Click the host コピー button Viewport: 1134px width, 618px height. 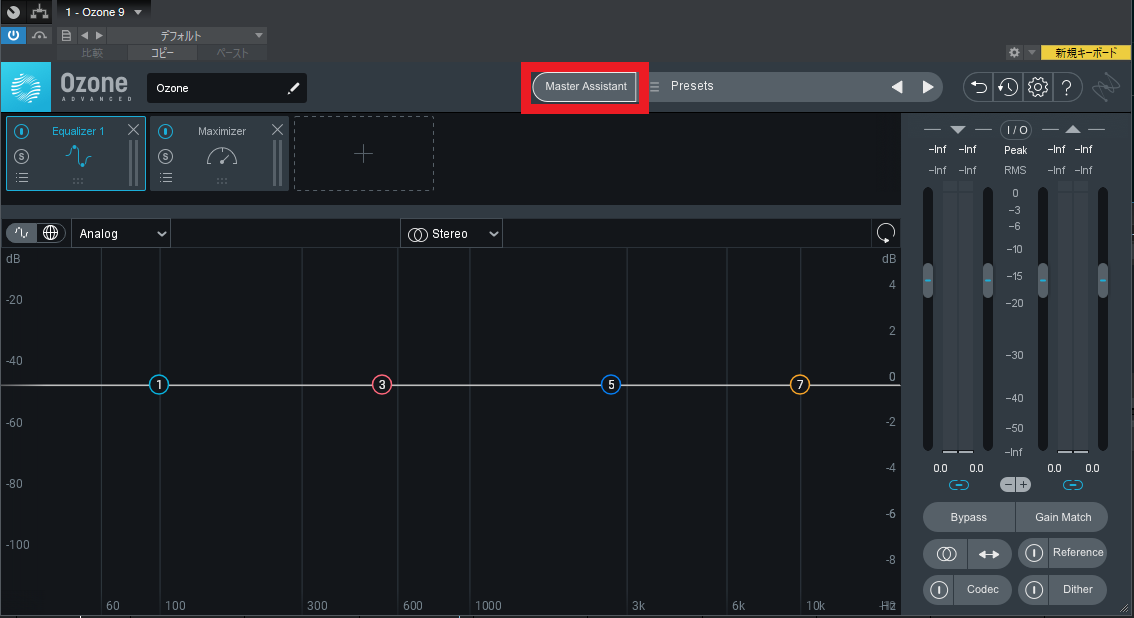162,53
